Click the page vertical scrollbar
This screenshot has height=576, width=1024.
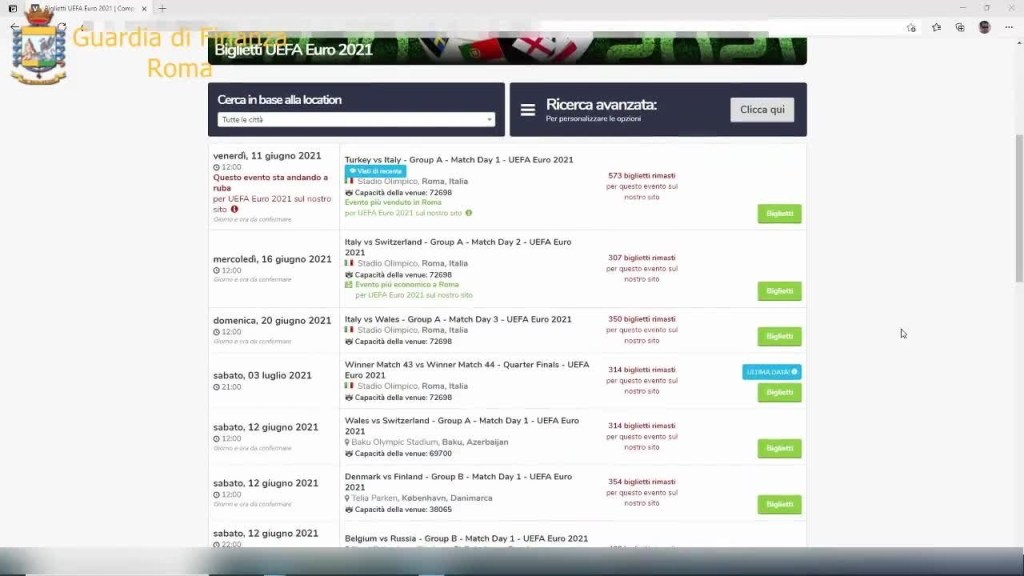[1018, 200]
